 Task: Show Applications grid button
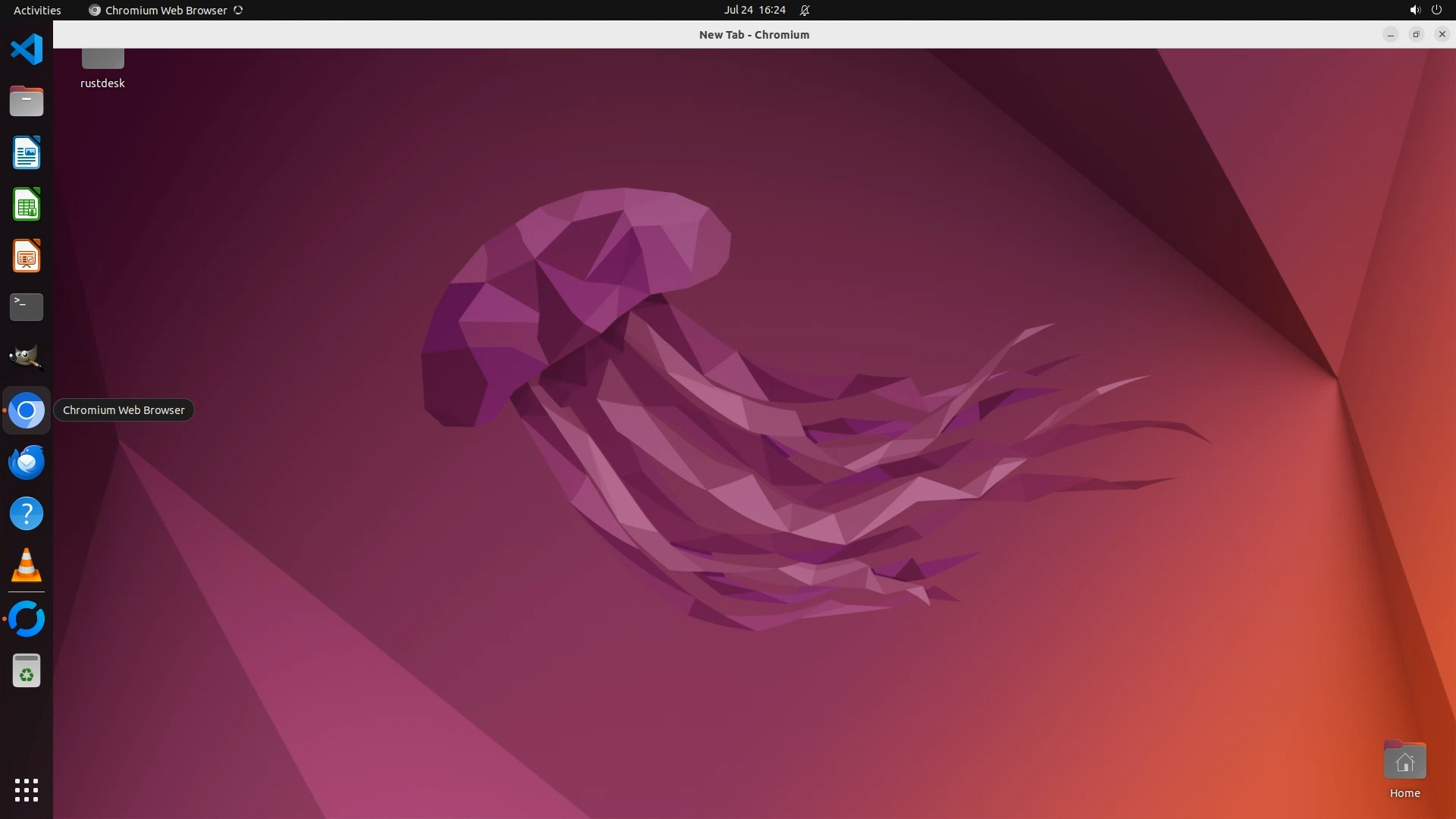pos(27,789)
